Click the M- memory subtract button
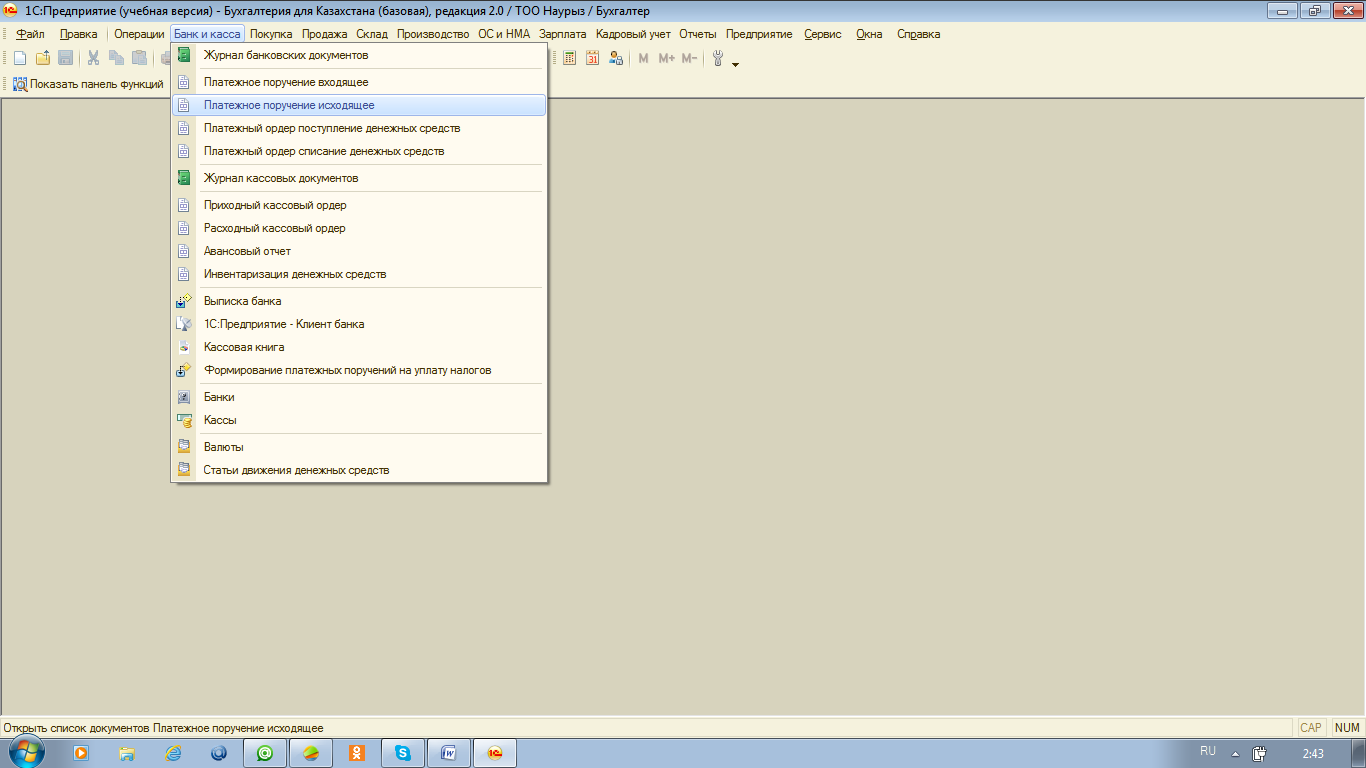The height and width of the screenshot is (768, 1366). tap(689, 58)
